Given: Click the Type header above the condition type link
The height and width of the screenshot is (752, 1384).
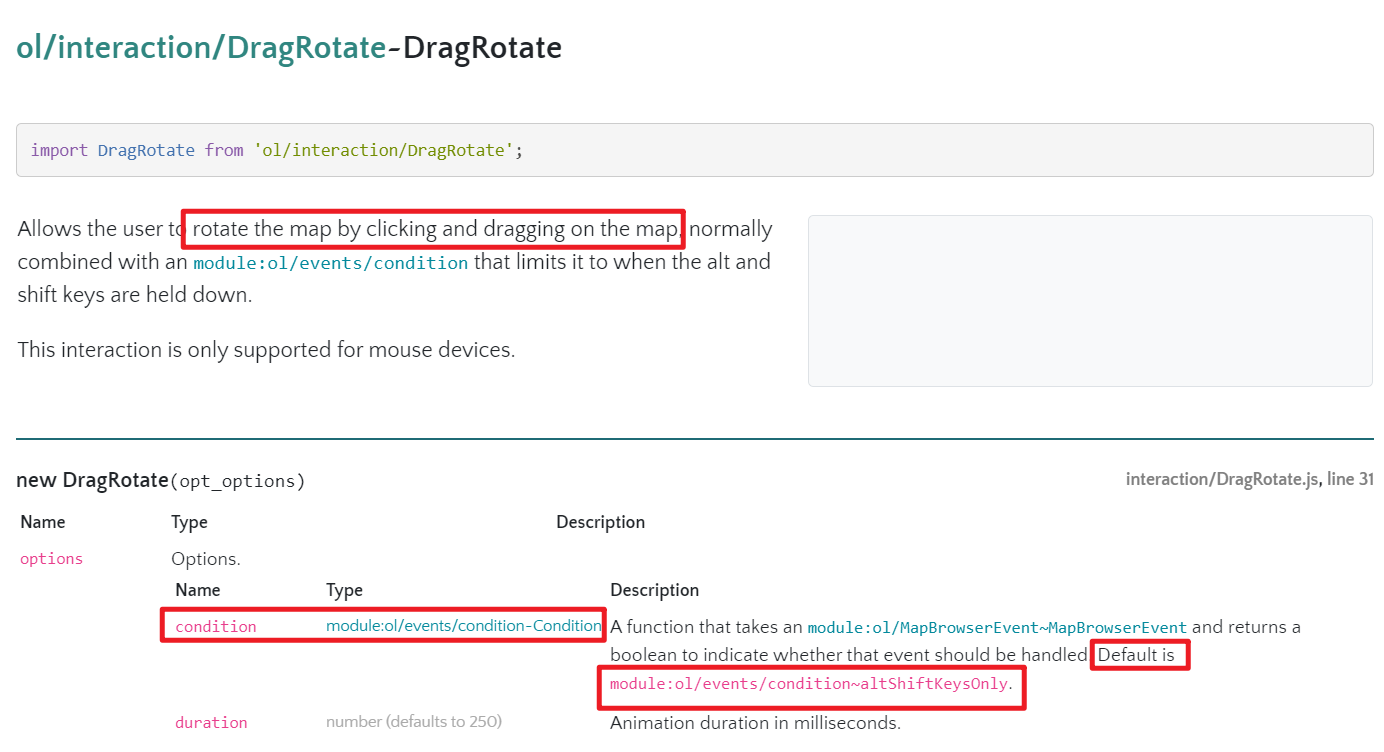Looking at the screenshot, I should (x=344, y=590).
